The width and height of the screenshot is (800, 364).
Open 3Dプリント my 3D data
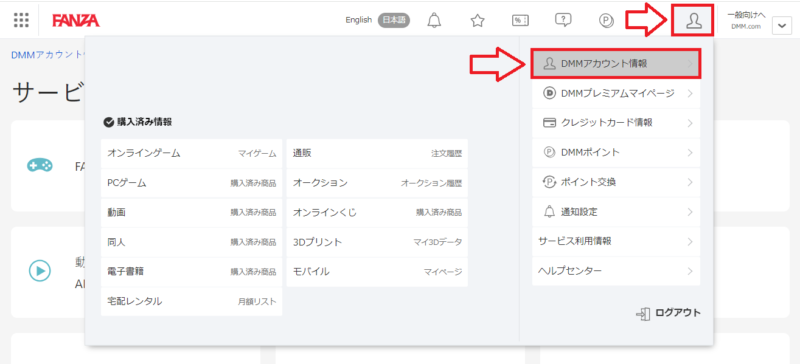377,242
